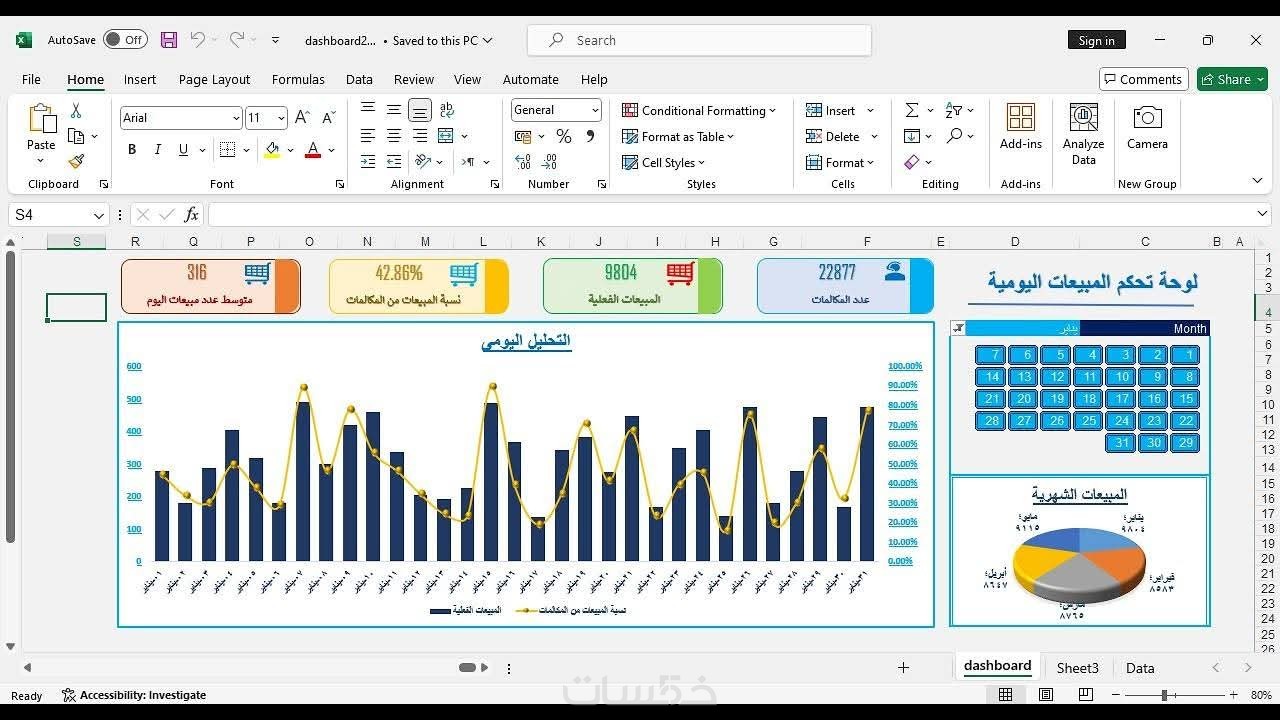Toggle Bold formatting
Screen dimensions: 1280x720
(x=132, y=150)
